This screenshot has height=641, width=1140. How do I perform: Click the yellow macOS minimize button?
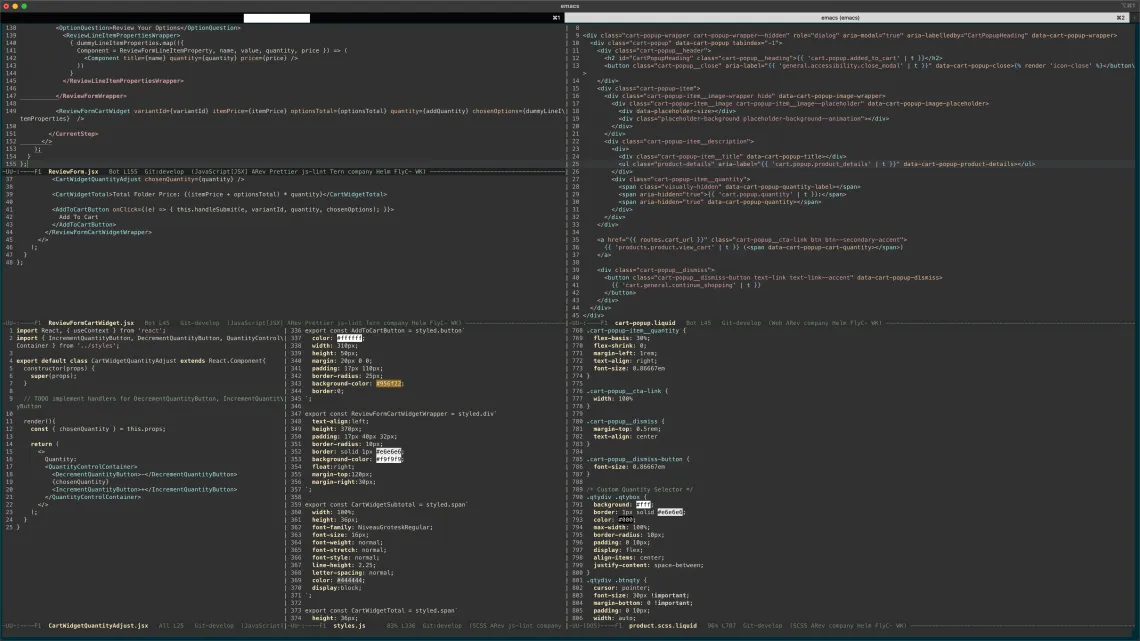point(15,6)
